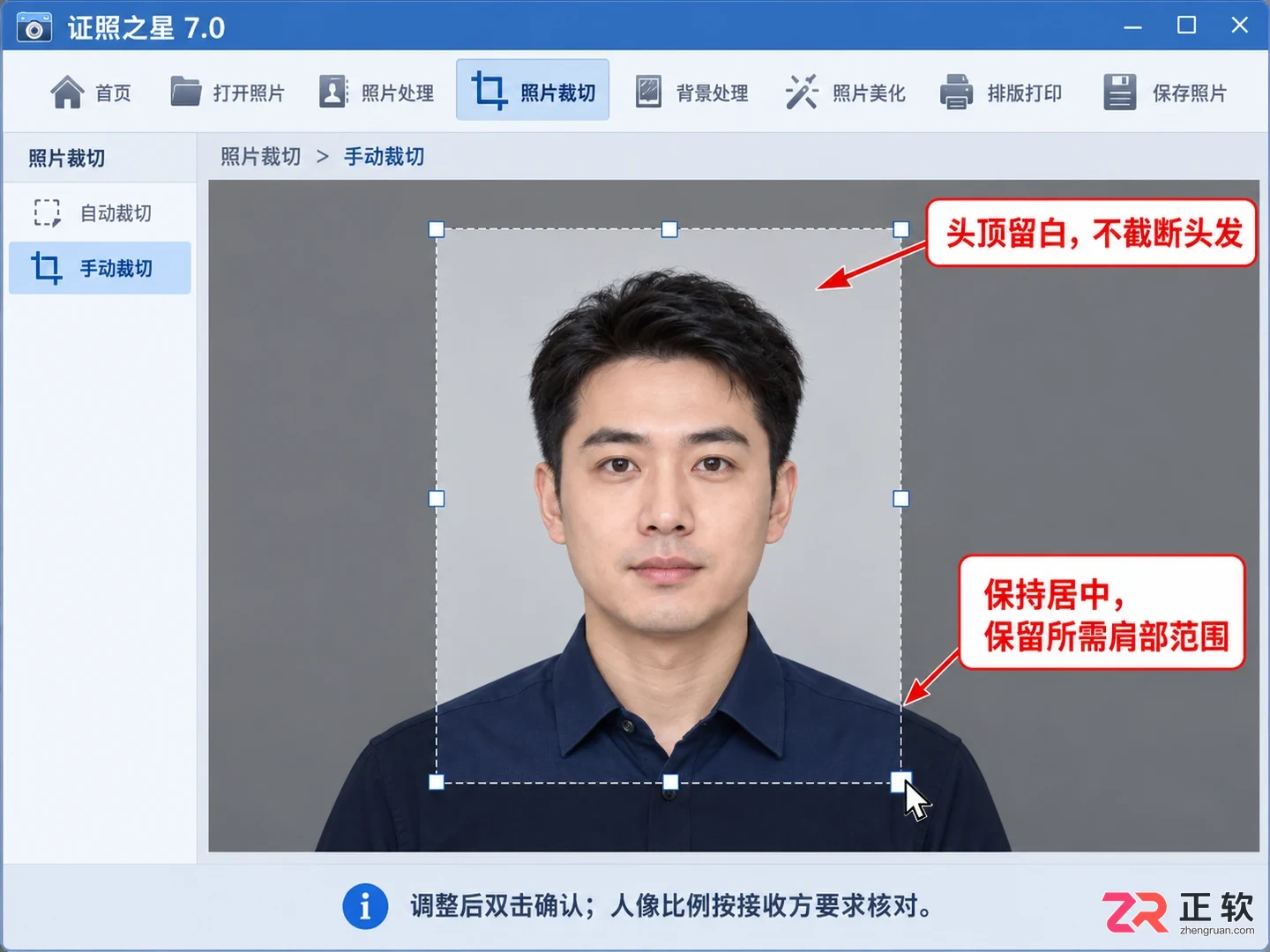The image size is (1270, 952).
Task: Click the top-center crop handle
Action: [669, 230]
